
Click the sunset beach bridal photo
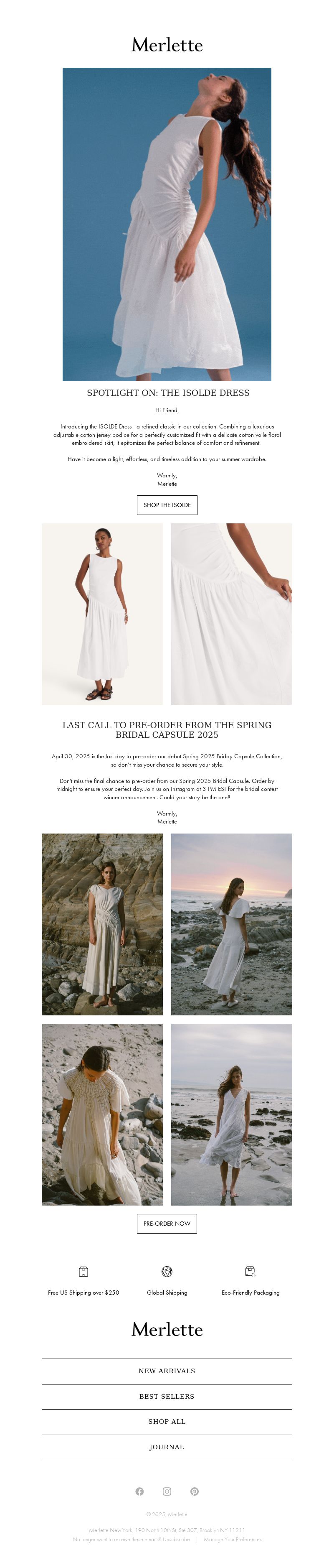click(x=231, y=924)
